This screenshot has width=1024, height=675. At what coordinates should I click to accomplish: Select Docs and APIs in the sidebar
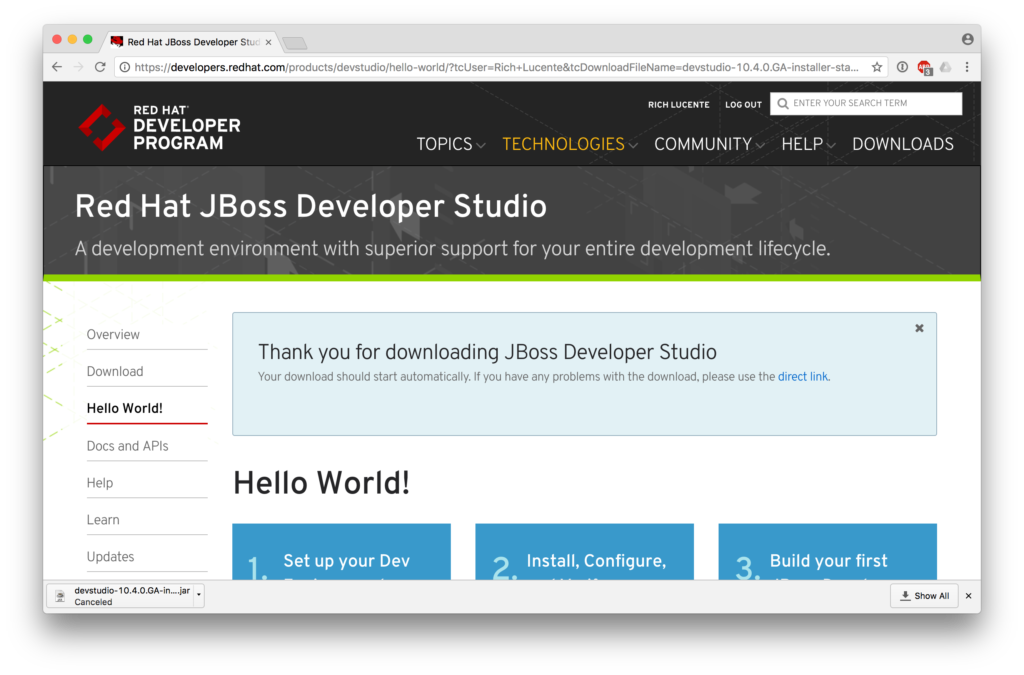(x=127, y=446)
